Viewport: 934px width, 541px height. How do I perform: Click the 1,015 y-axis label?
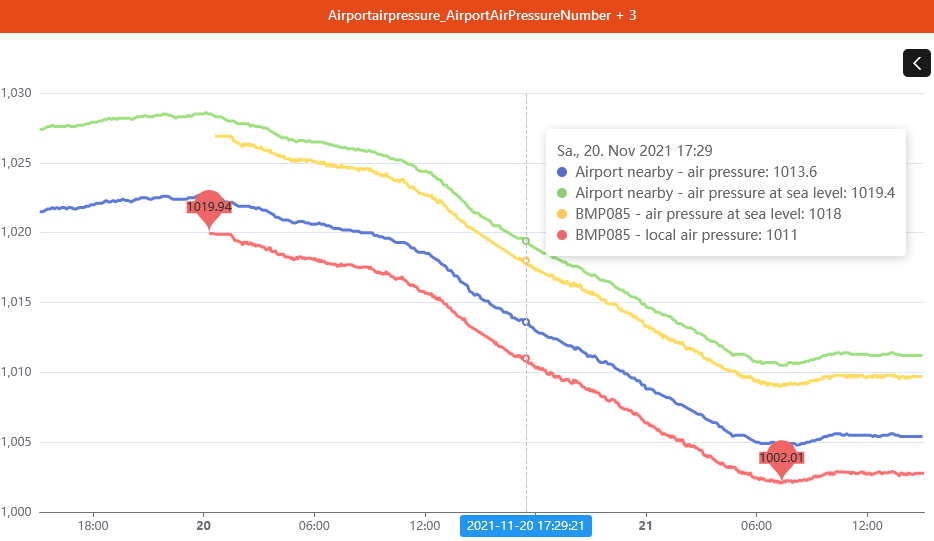[x=17, y=302]
